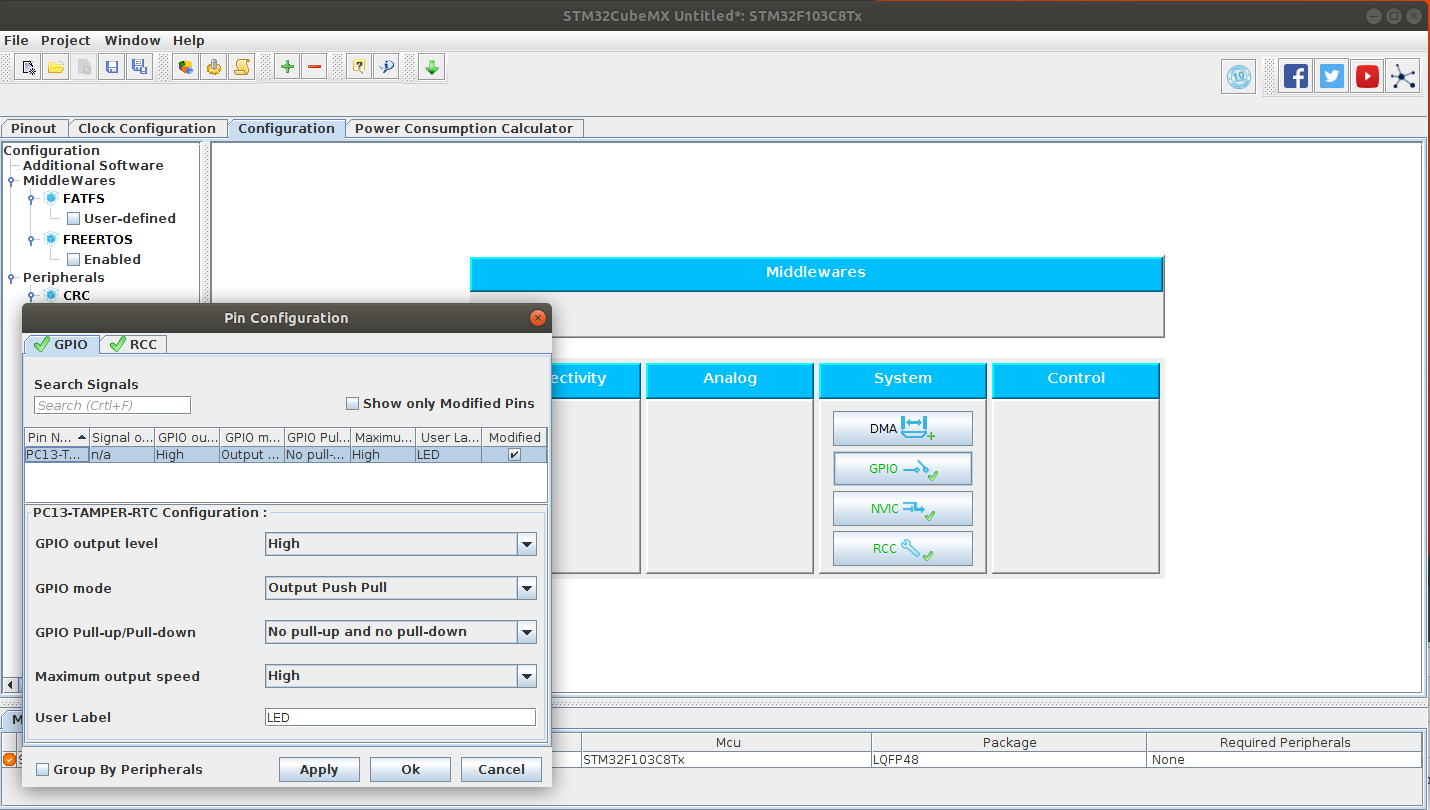Image resolution: width=1430 pixels, height=810 pixels.
Task: Open the Window menu
Action: 132,40
